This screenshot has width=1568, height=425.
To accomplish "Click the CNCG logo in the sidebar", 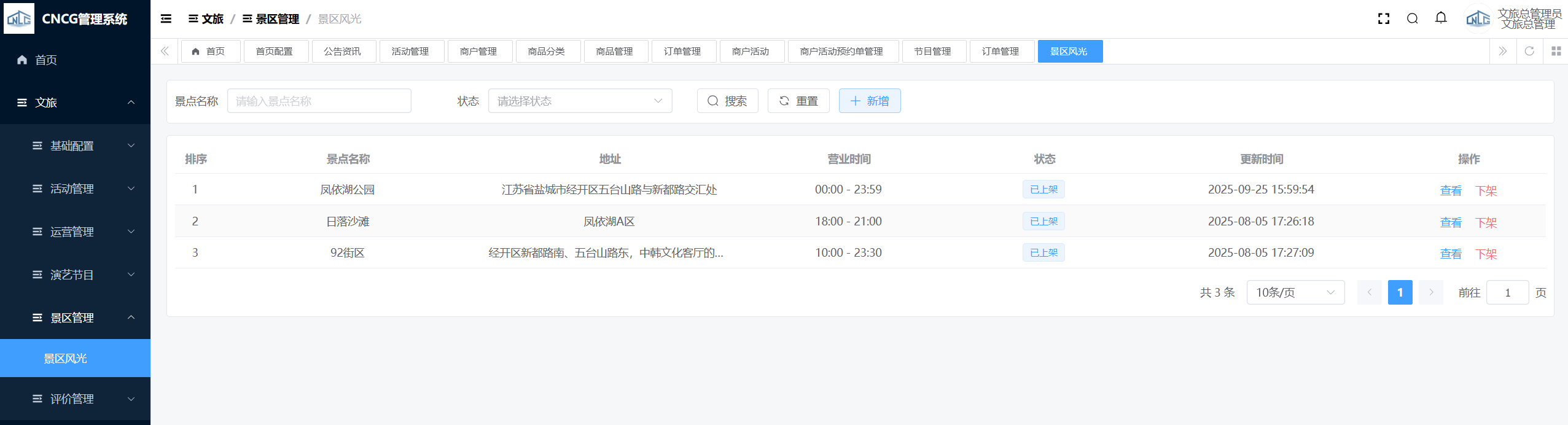I will (x=19, y=19).
